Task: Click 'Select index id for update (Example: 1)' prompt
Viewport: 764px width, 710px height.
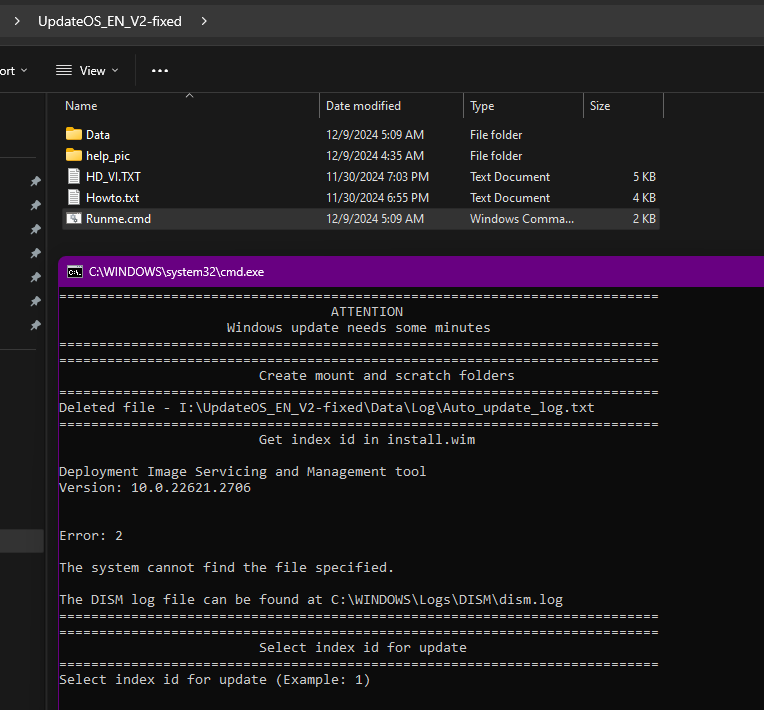Action: click(x=214, y=679)
